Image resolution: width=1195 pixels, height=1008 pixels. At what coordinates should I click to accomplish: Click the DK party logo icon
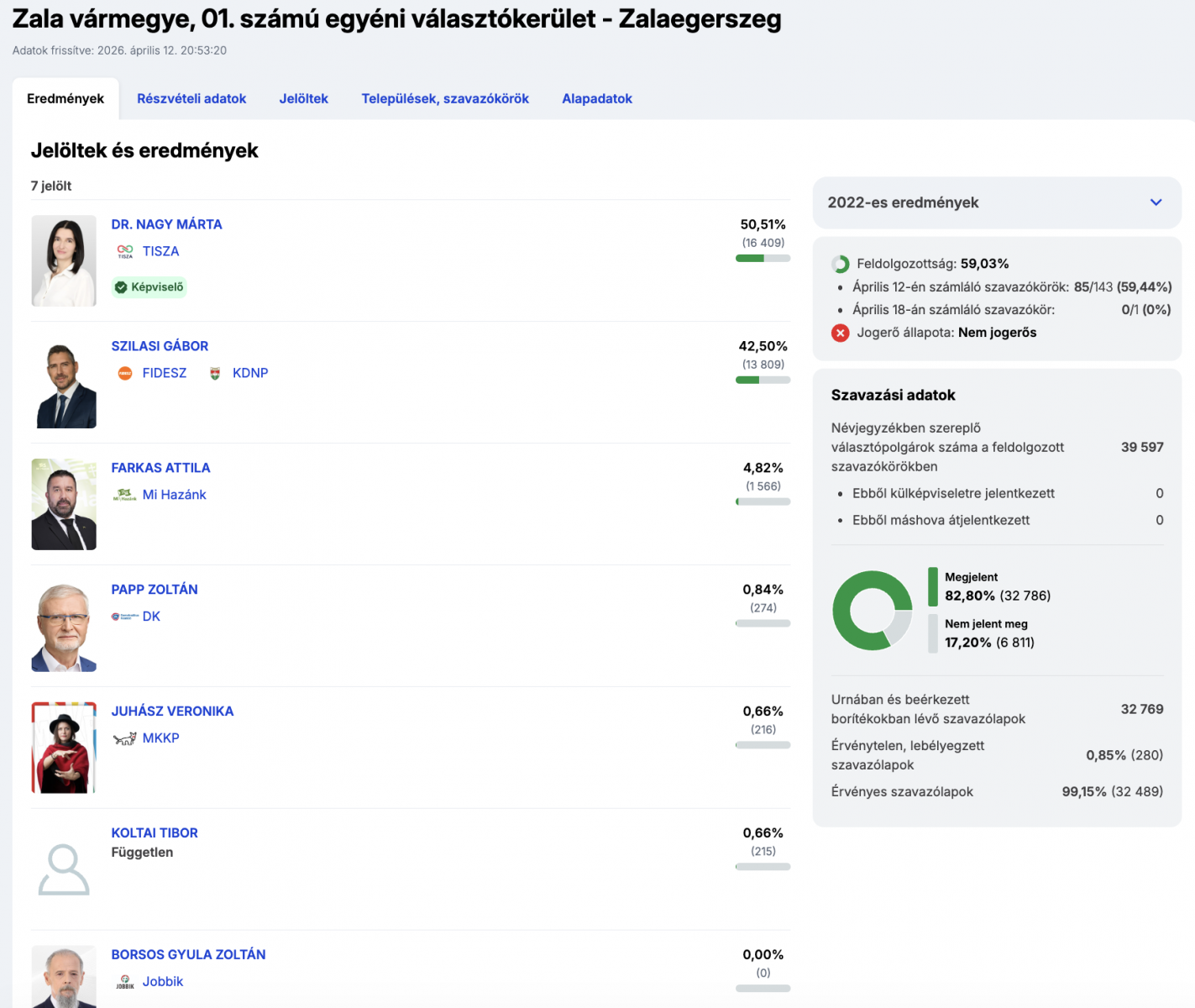click(125, 617)
